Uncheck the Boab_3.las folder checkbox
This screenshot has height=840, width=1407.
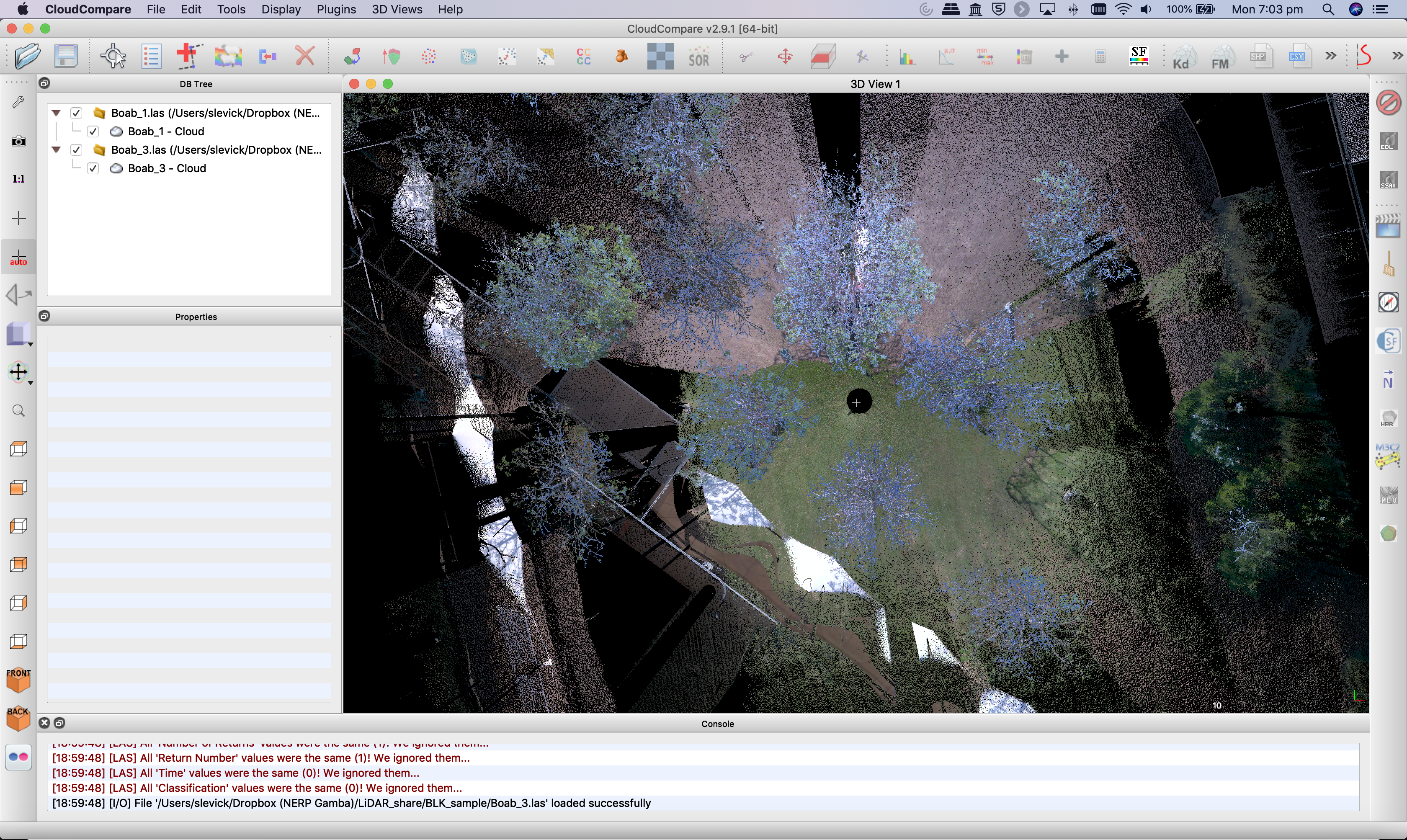[76, 150]
